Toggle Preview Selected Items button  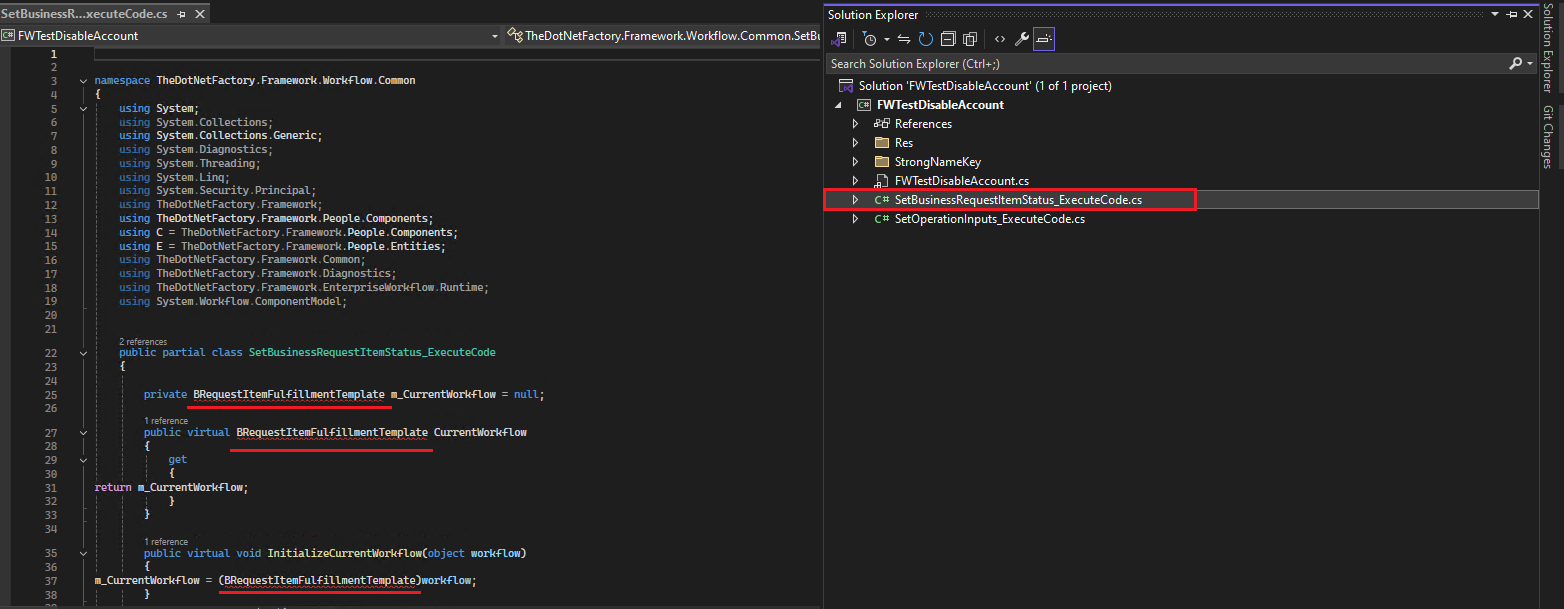pyautogui.click(x=1044, y=39)
